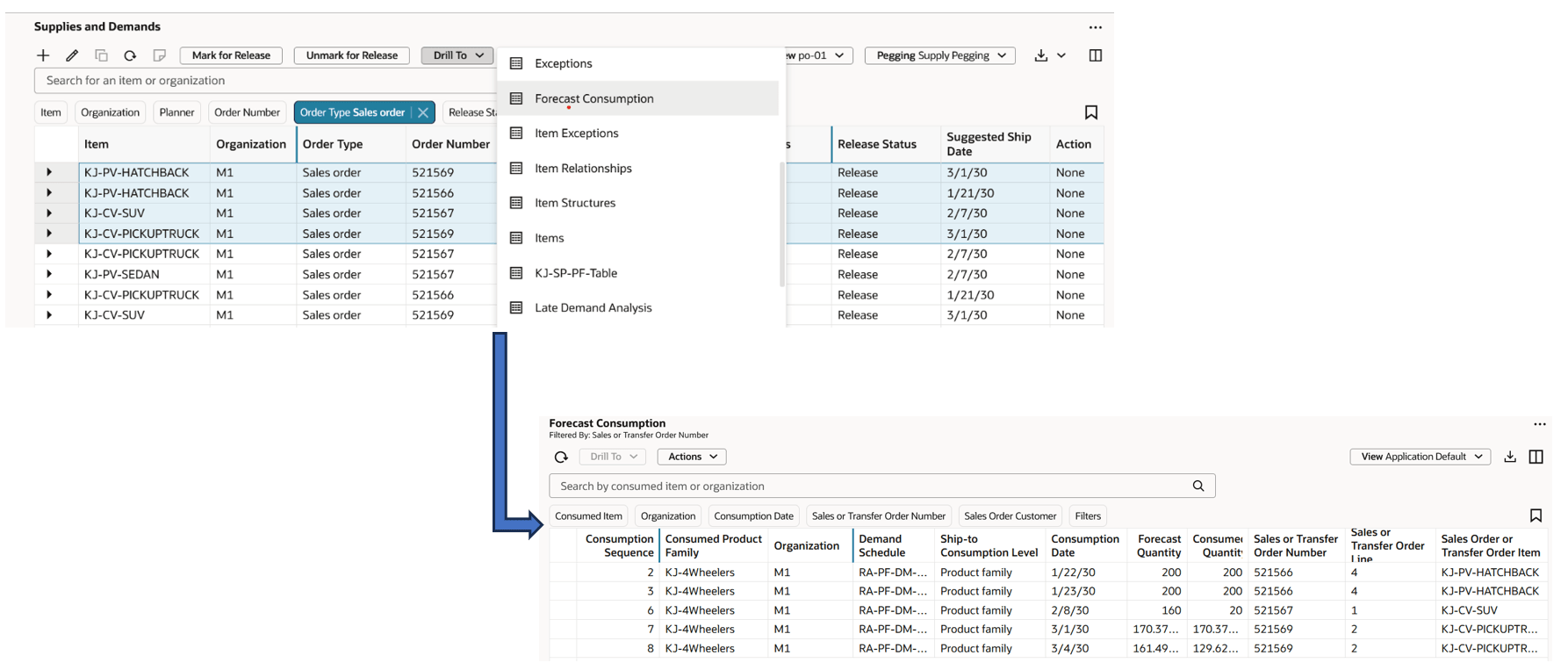Click the add (plus) icon in Supplies and Demands
This screenshot has width=1568, height=670.
(43, 55)
